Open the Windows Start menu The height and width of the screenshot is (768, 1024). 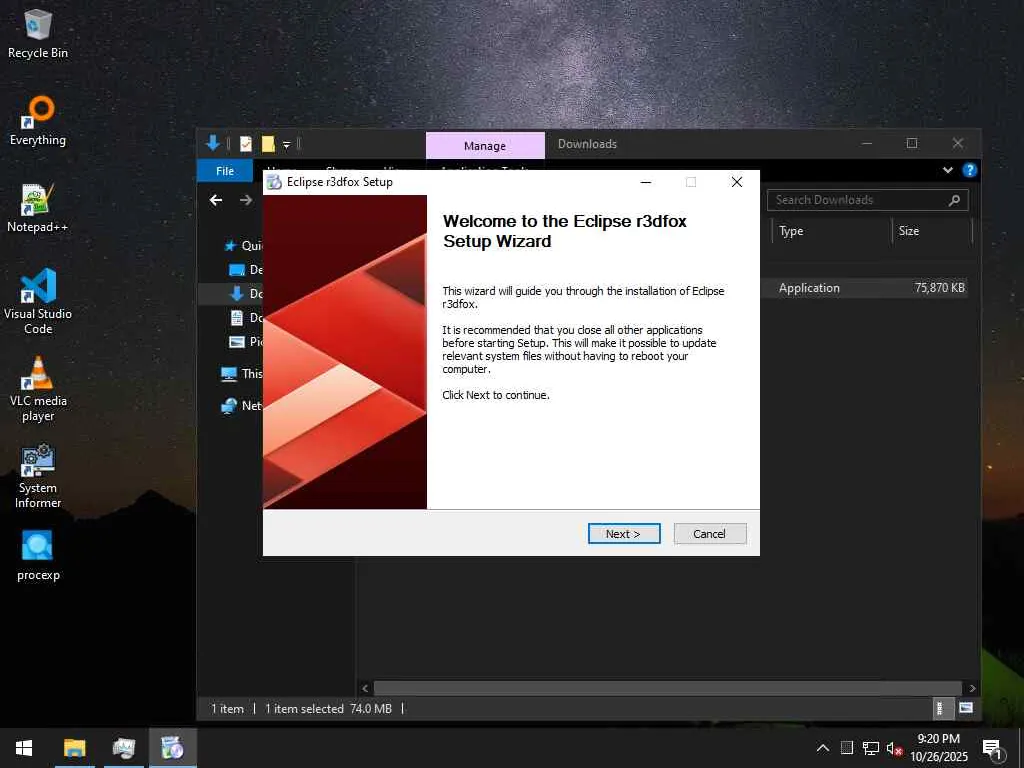pos(24,748)
